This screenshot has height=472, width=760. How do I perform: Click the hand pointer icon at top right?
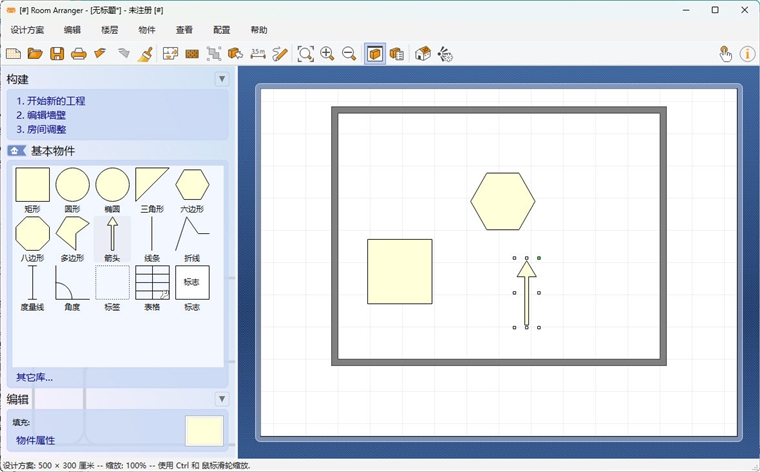pyautogui.click(x=725, y=54)
